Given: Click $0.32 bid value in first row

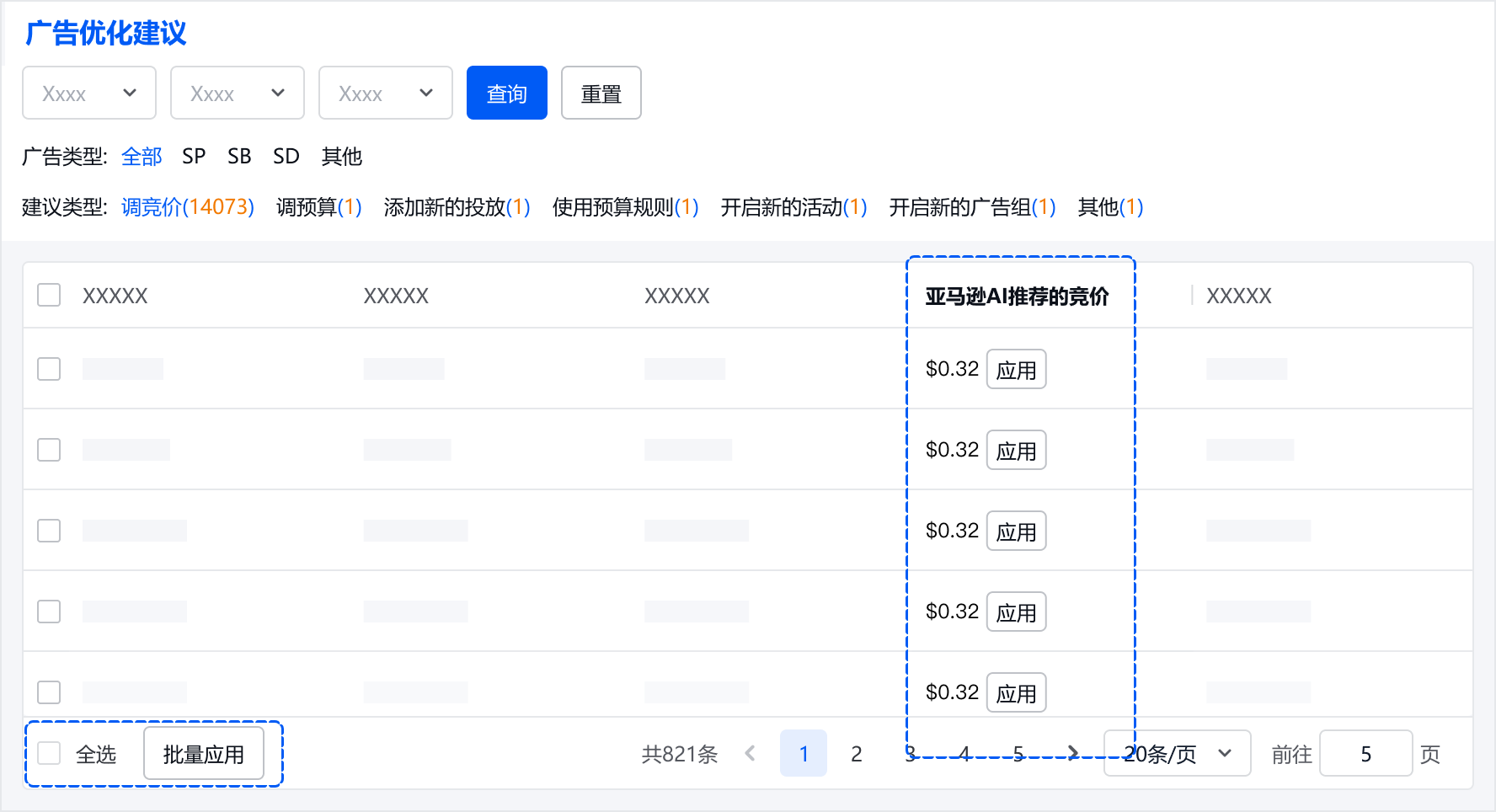Looking at the screenshot, I should pos(952,369).
